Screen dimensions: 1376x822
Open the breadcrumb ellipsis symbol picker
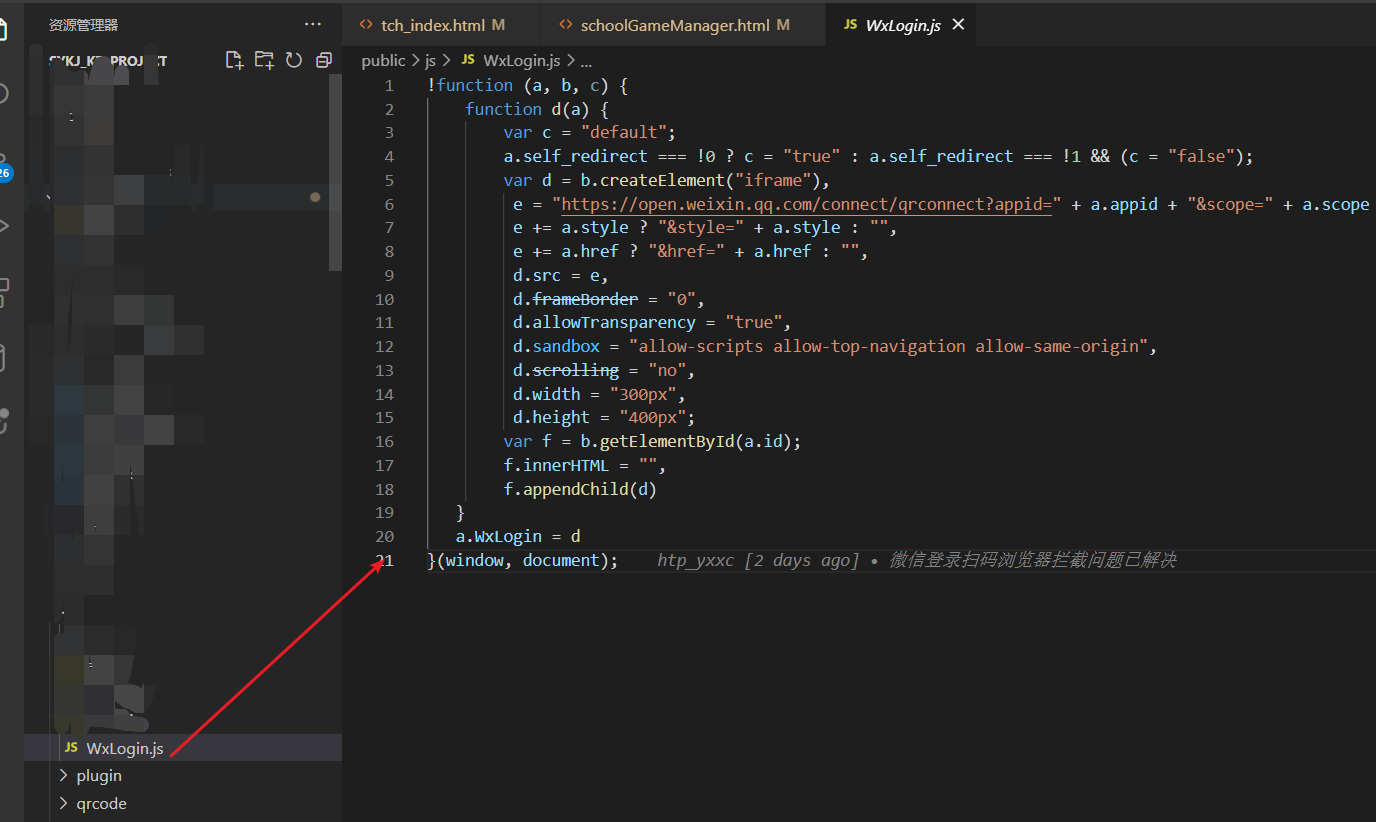click(586, 61)
